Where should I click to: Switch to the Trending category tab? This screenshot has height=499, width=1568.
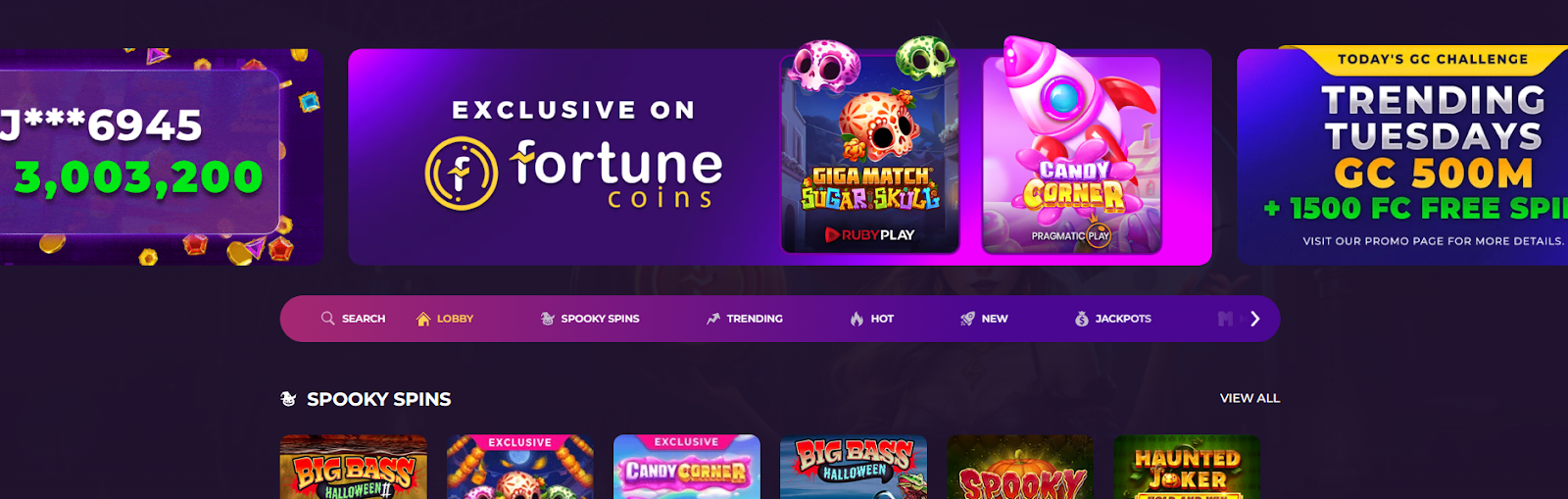point(745,319)
